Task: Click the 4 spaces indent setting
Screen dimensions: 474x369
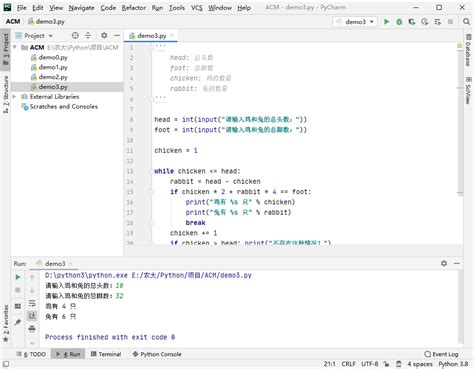Action: [420, 364]
